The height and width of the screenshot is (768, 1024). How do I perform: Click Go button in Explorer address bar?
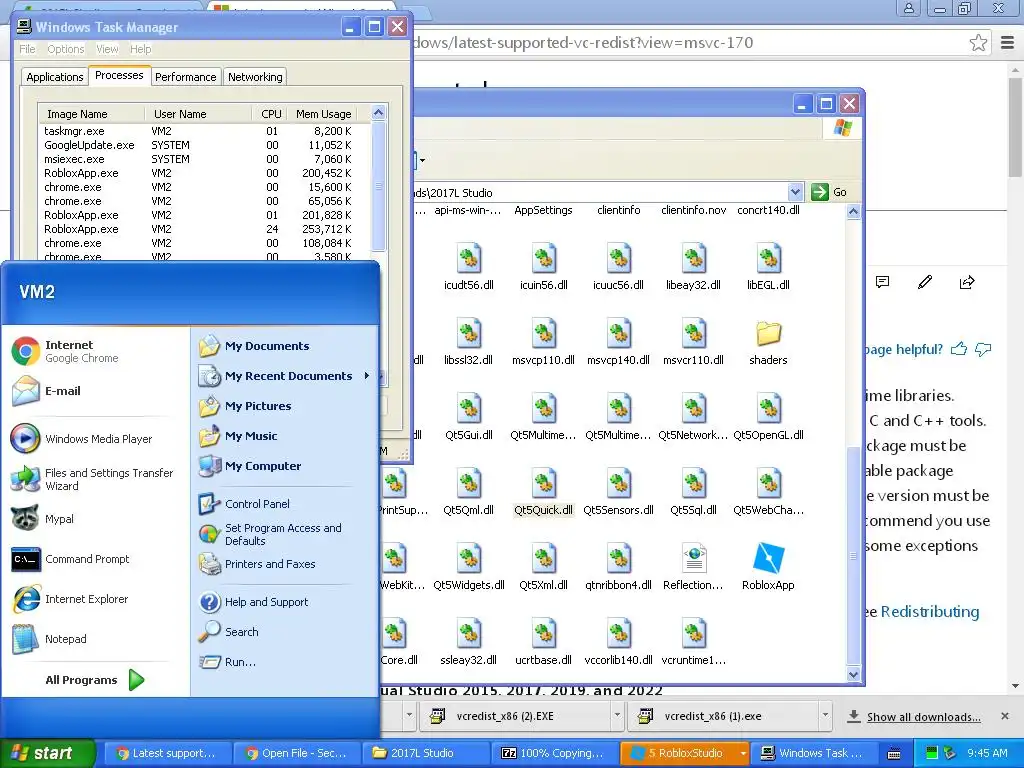pyautogui.click(x=829, y=192)
